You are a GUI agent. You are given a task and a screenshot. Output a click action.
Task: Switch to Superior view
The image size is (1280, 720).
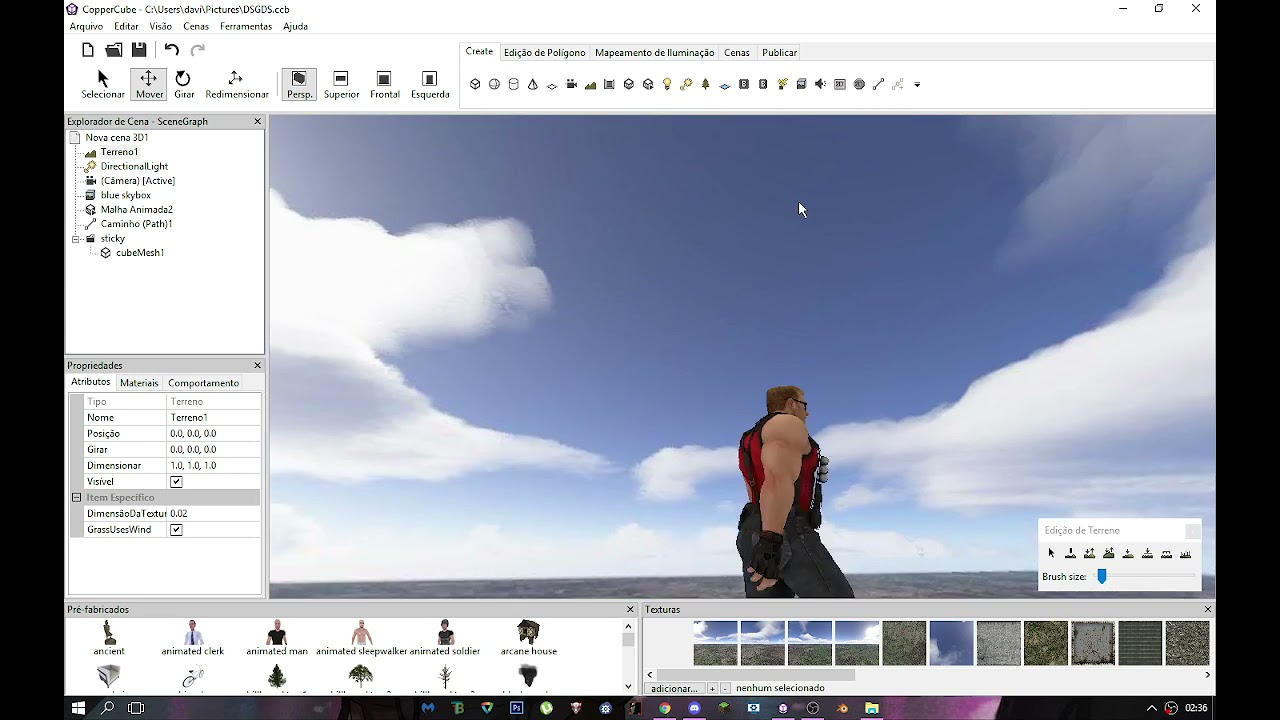[x=341, y=84]
